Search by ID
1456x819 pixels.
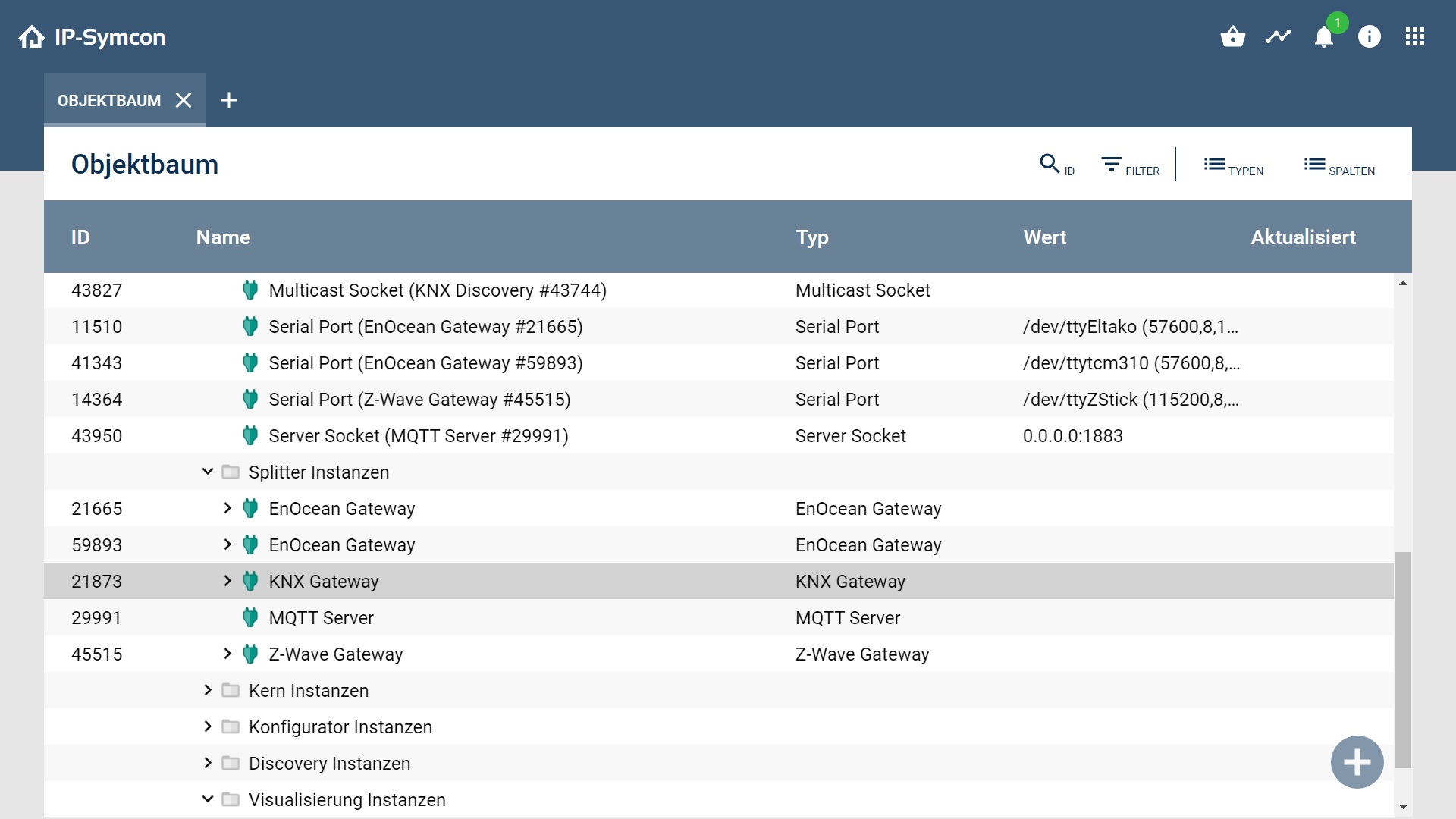(x=1057, y=165)
